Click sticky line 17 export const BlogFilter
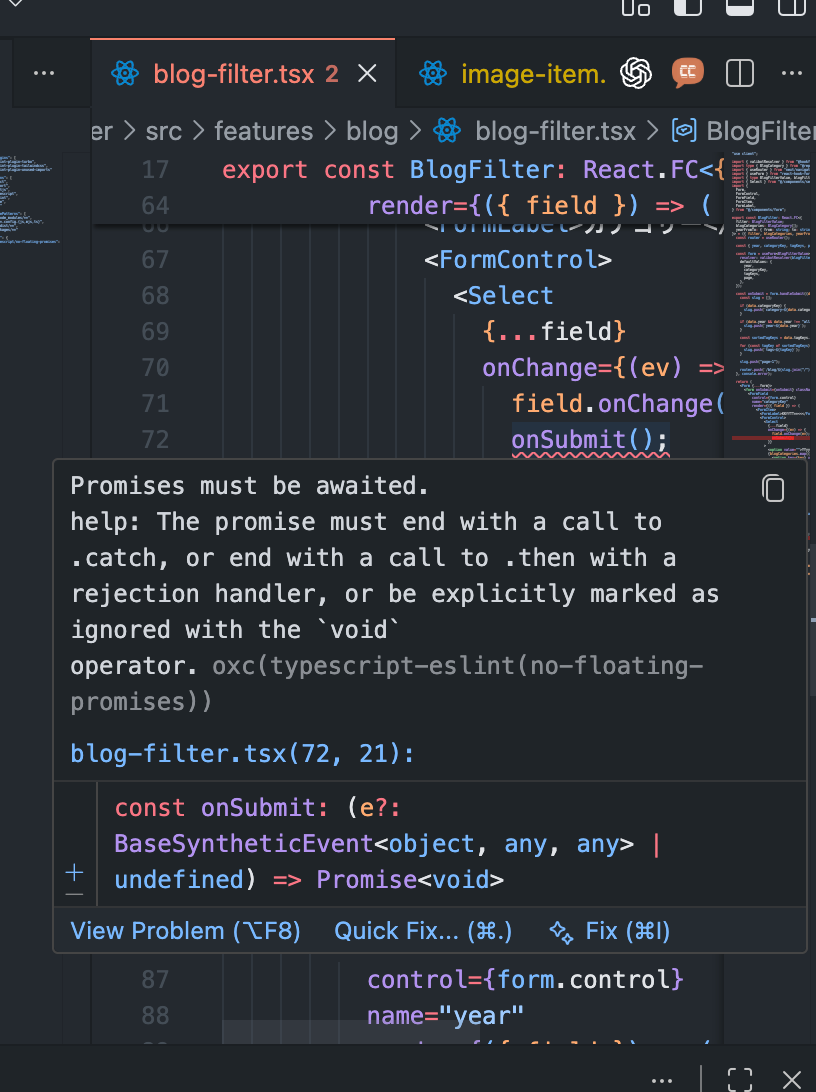Image resolution: width=816 pixels, height=1092 pixels. tap(473, 169)
